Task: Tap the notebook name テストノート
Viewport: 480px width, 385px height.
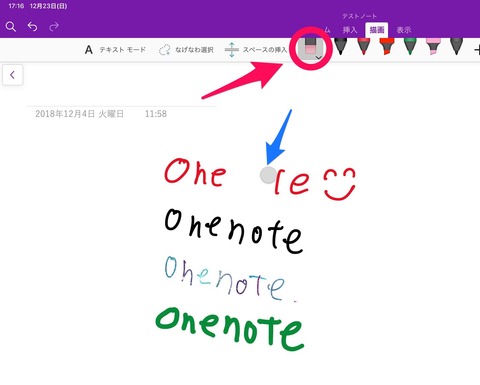Action: click(x=359, y=16)
